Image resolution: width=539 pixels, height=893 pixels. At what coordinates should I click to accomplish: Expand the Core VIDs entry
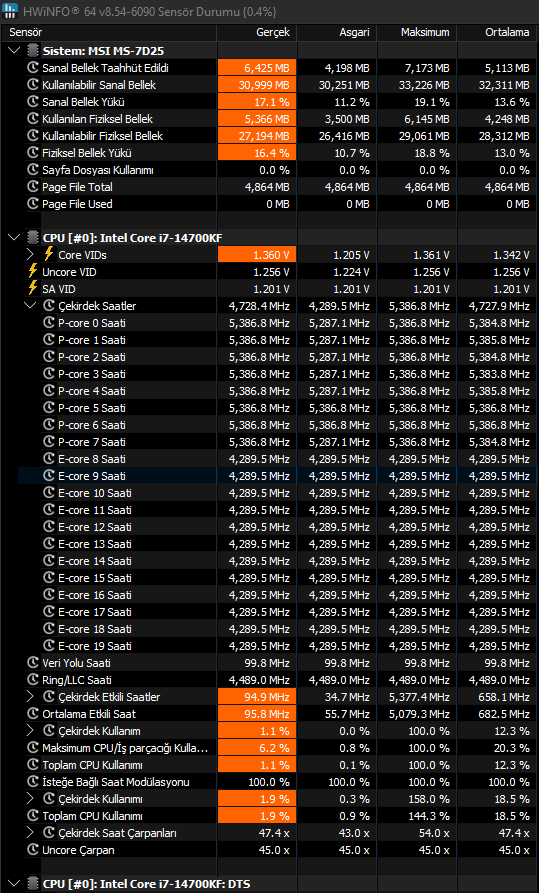(31, 255)
